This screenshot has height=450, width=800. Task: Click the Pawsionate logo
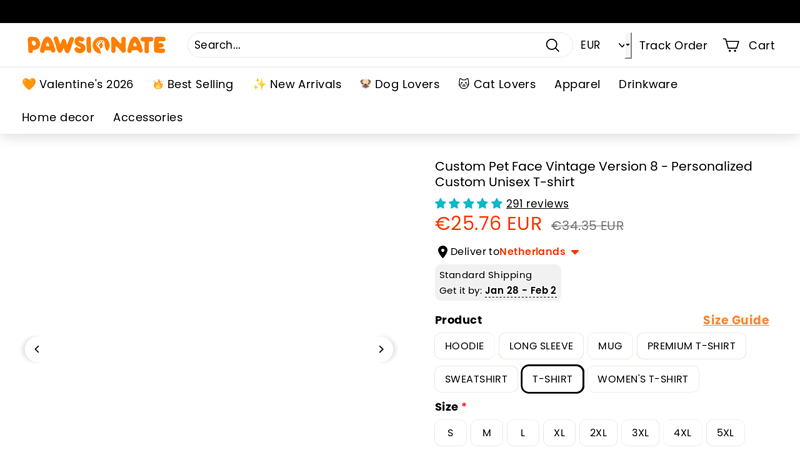pyautogui.click(x=96, y=45)
